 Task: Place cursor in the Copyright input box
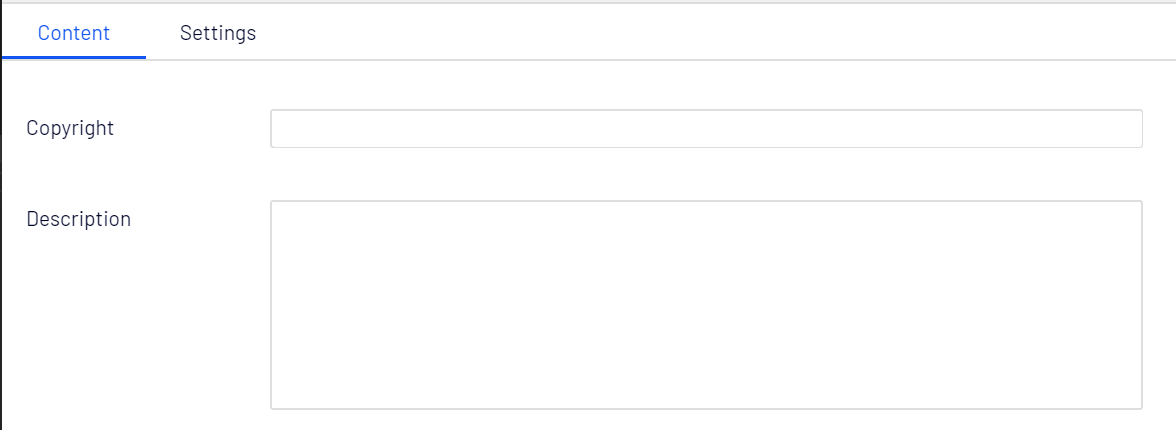coord(706,129)
